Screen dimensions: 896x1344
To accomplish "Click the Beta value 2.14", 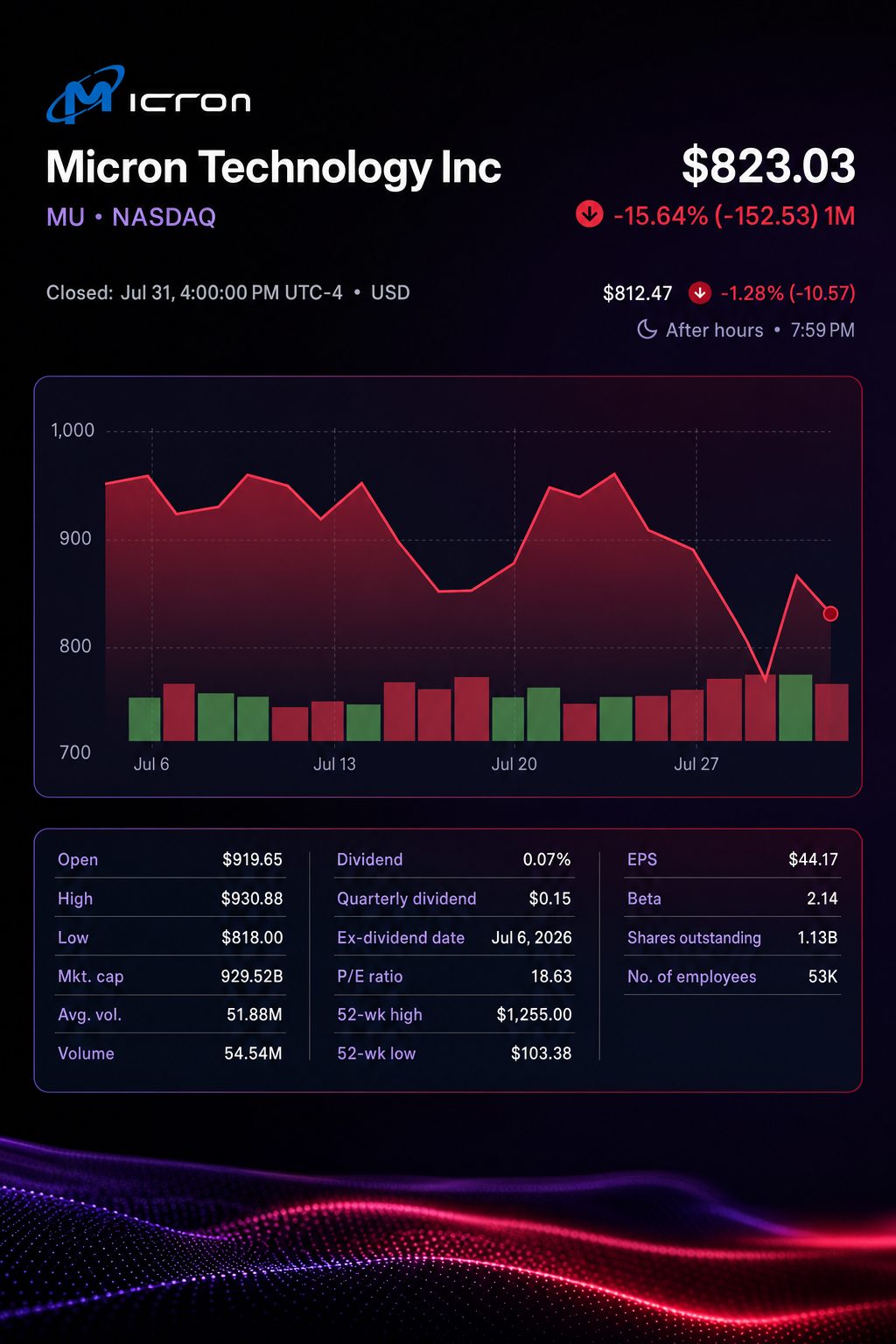I will pyautogui.click(x=822, y=899).
